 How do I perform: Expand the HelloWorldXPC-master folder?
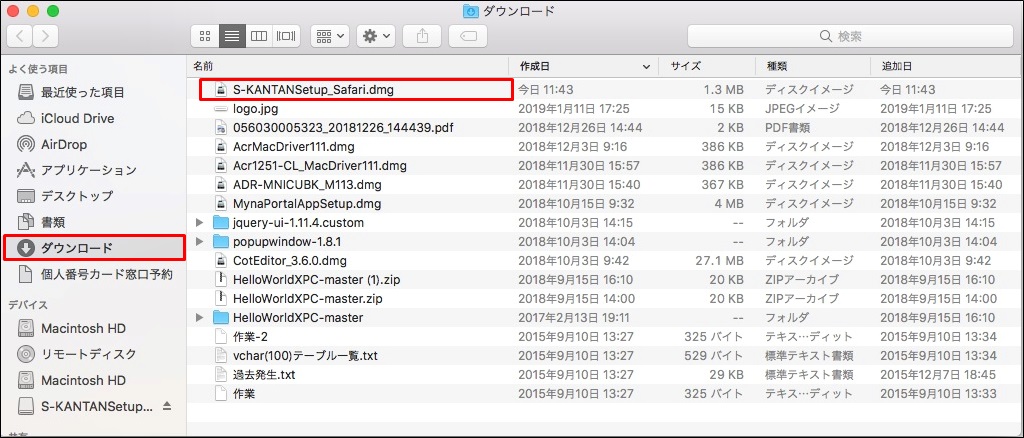(x=200, y=318)
